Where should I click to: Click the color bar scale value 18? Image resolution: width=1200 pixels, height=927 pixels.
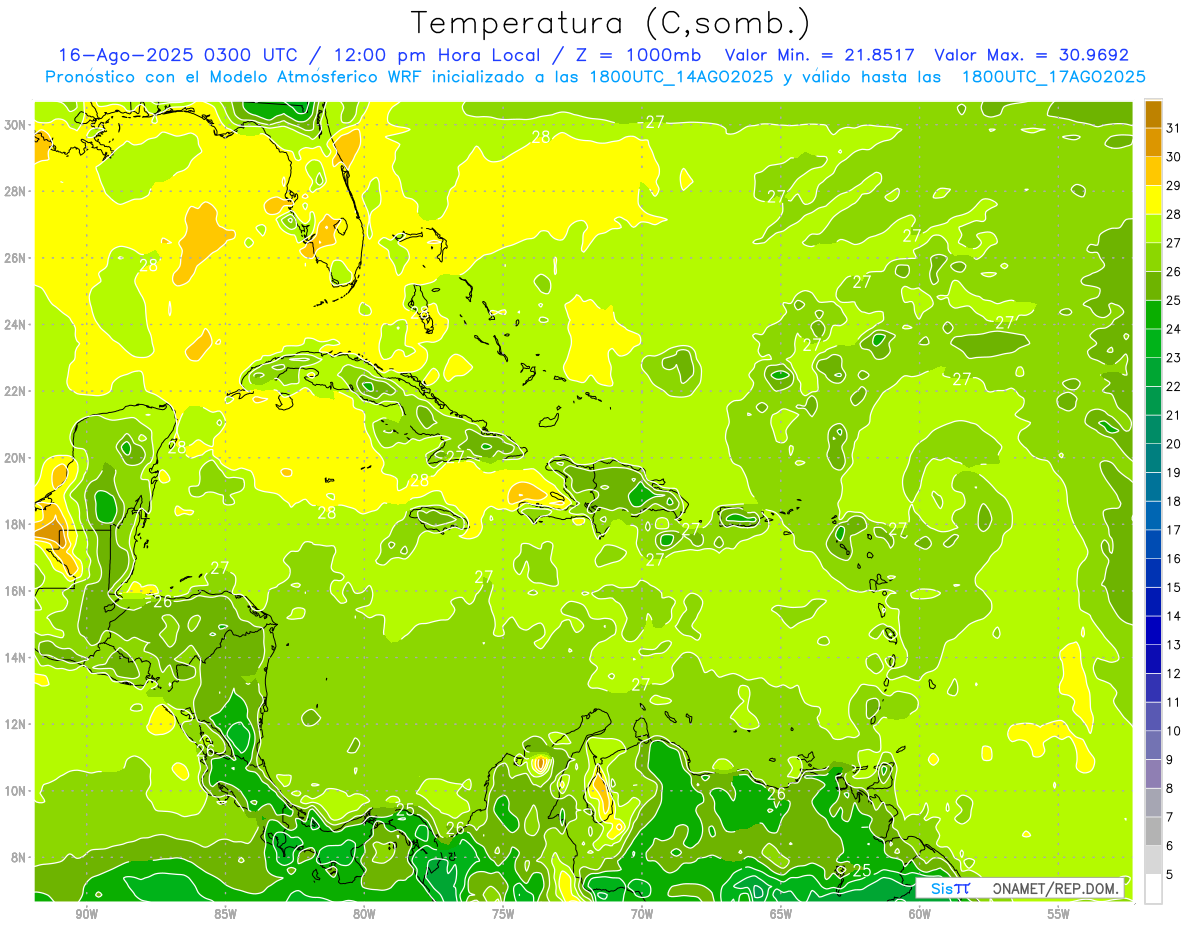tap(1174, 501)
